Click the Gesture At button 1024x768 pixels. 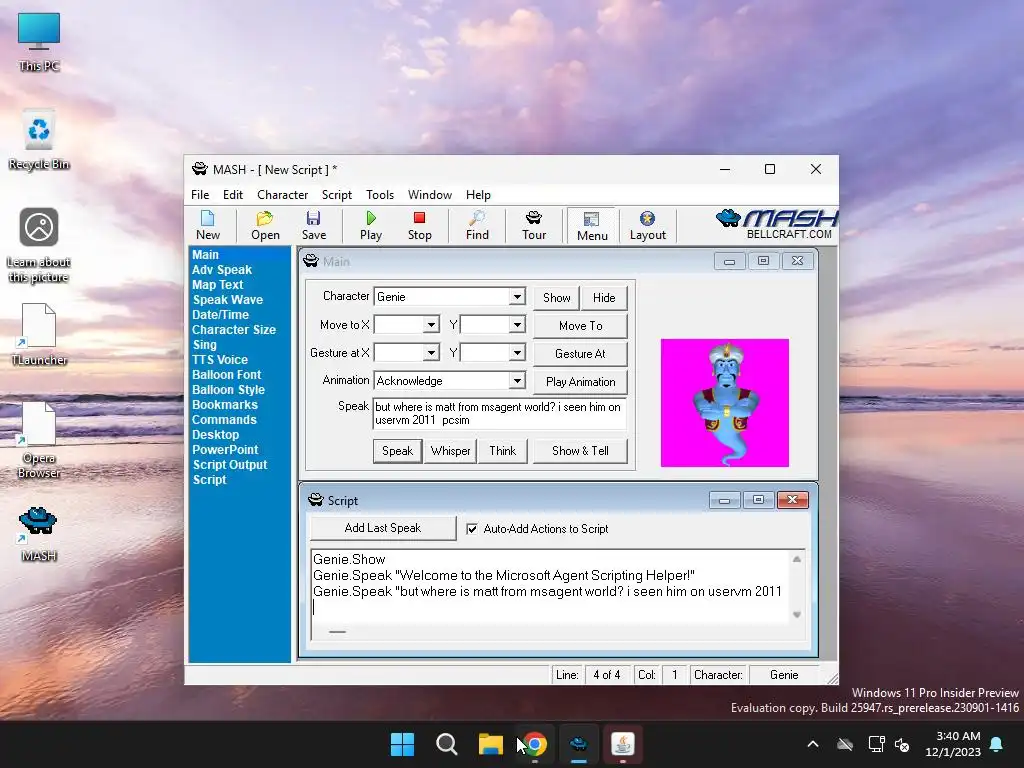pyautogui.click(x=580, y=354)
